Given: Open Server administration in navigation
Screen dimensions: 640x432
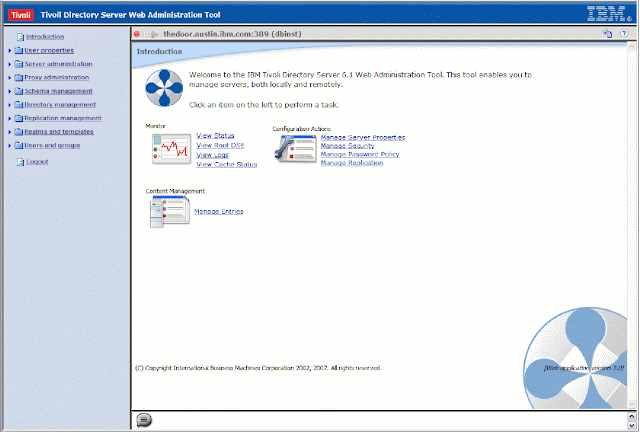Looking at the screenshot, I should pyautogui.click(x=58, y=64).
